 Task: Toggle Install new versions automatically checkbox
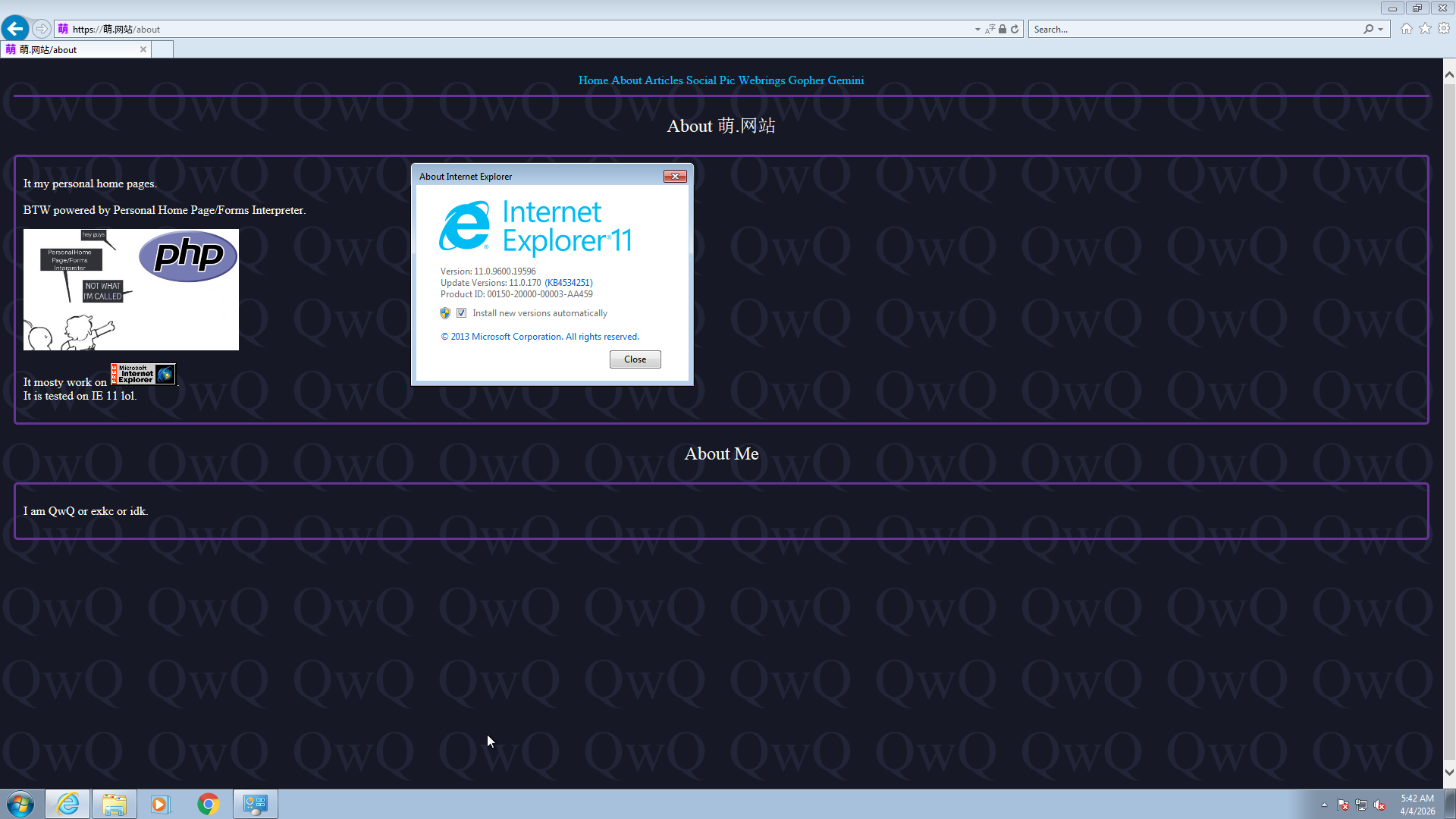pos(461,313)
